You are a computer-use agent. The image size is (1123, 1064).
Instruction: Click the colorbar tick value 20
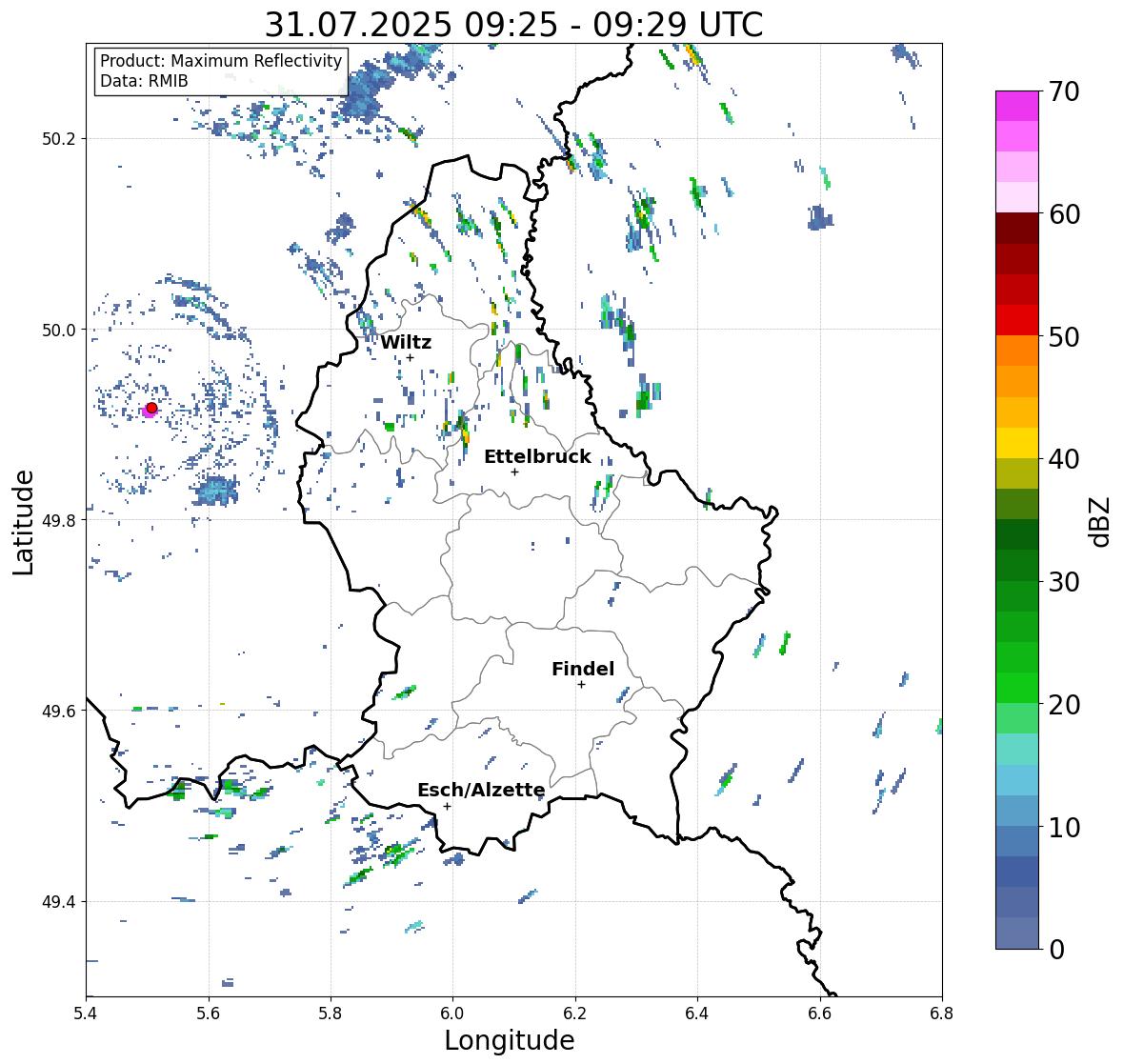pos(1064,705)
